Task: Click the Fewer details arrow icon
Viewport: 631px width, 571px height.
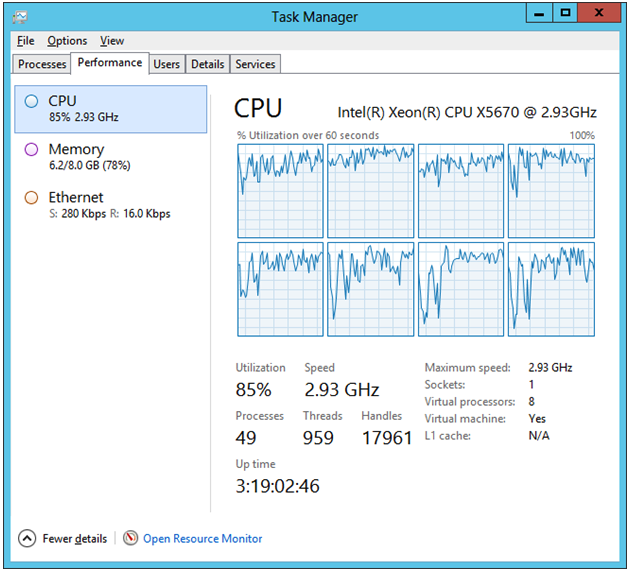Action: [x=27, y=538]
